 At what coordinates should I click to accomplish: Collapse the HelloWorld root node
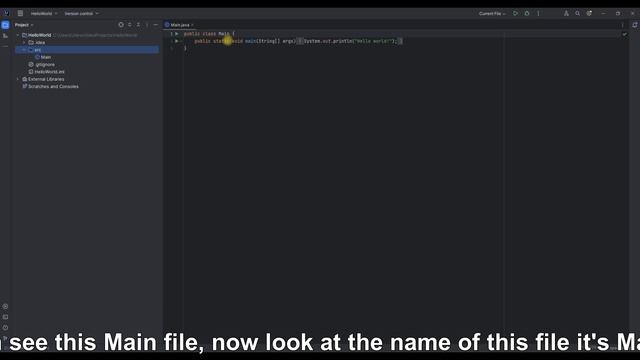click(x=18, y=35)
